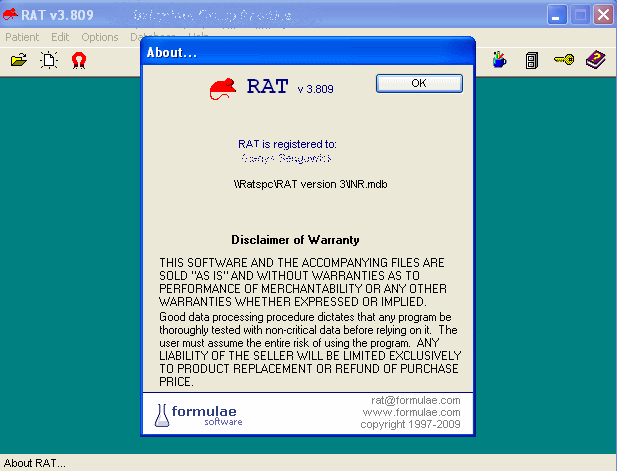Screen dimensions: 617x471
Task: Click the INR.mdb database path text
Action: 310,184
